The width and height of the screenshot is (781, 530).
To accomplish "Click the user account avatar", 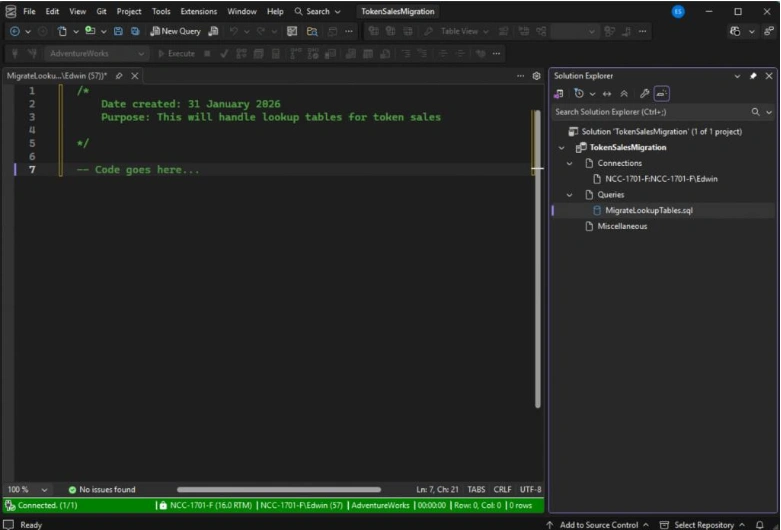I will pyautogui.click(x=678, y=11).
